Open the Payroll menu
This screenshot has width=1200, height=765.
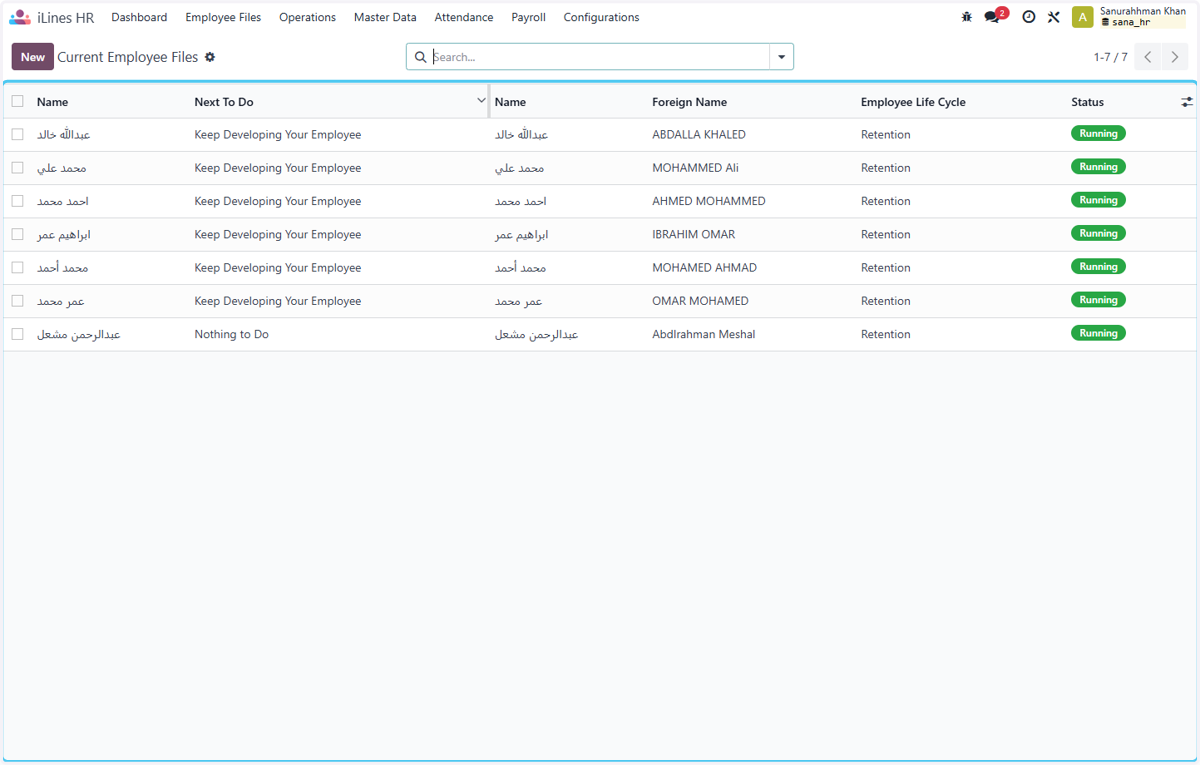point(528,17)
